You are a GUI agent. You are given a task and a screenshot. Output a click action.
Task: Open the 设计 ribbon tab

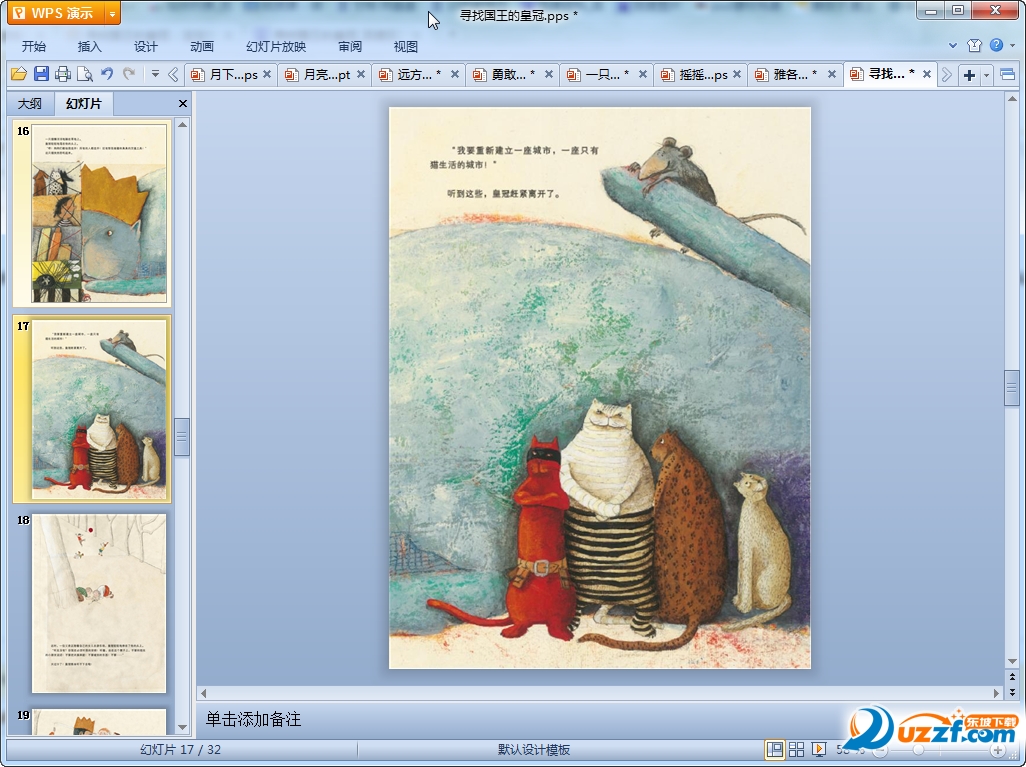pos(145,46)
